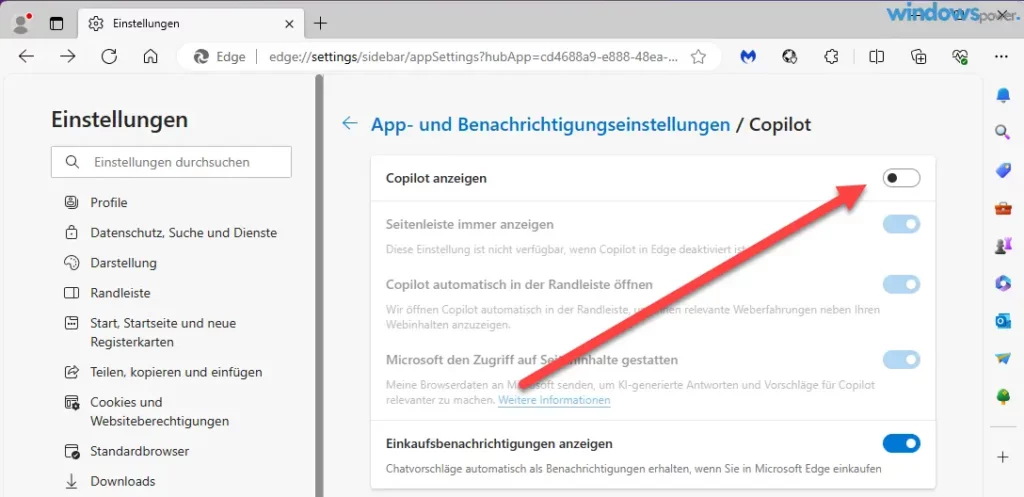Screen dimensions: 1024x497
Task: Disable Einkaufsbenachrichtigungen anzeigen toggle
Action: (x=901, y=444)
